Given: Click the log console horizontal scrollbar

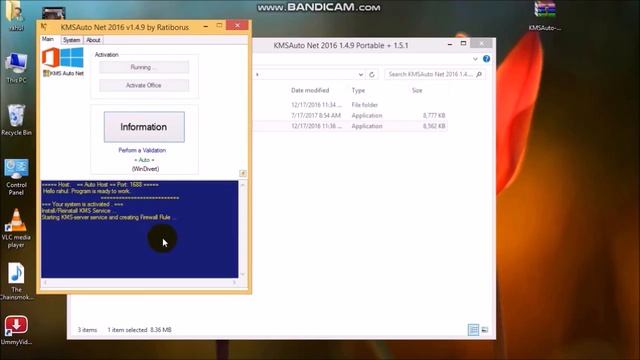Looking at the screenshot, I should 140,282.
